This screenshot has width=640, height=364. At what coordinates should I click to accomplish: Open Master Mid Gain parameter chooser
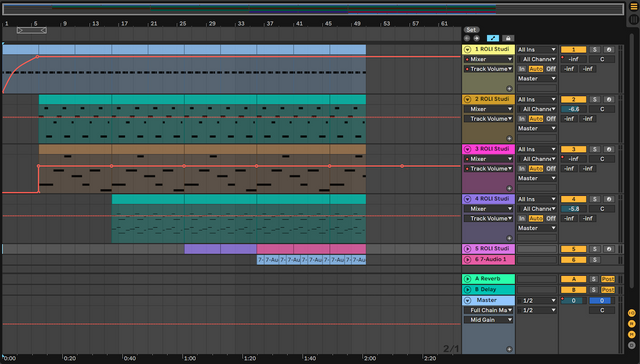coord(488,320)
